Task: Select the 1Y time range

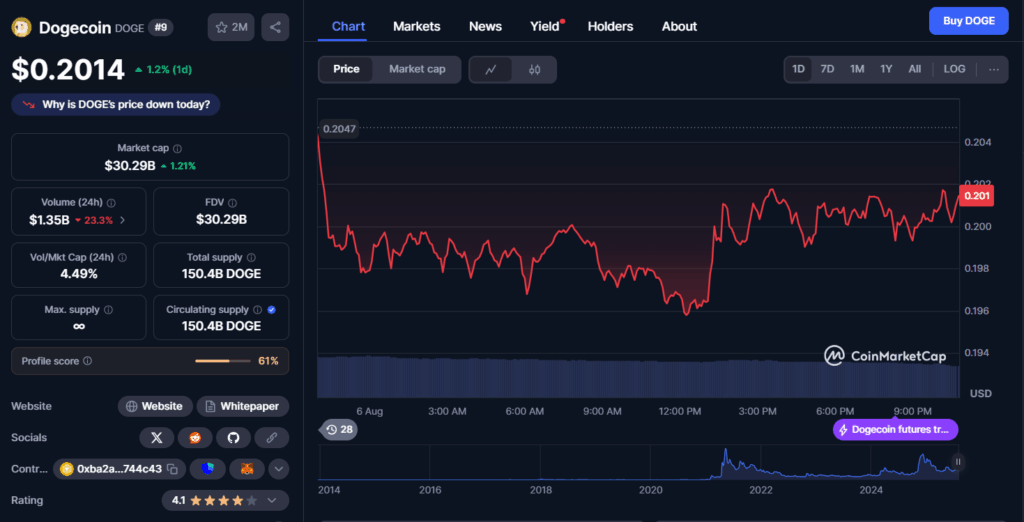Action: click(886, 69)
